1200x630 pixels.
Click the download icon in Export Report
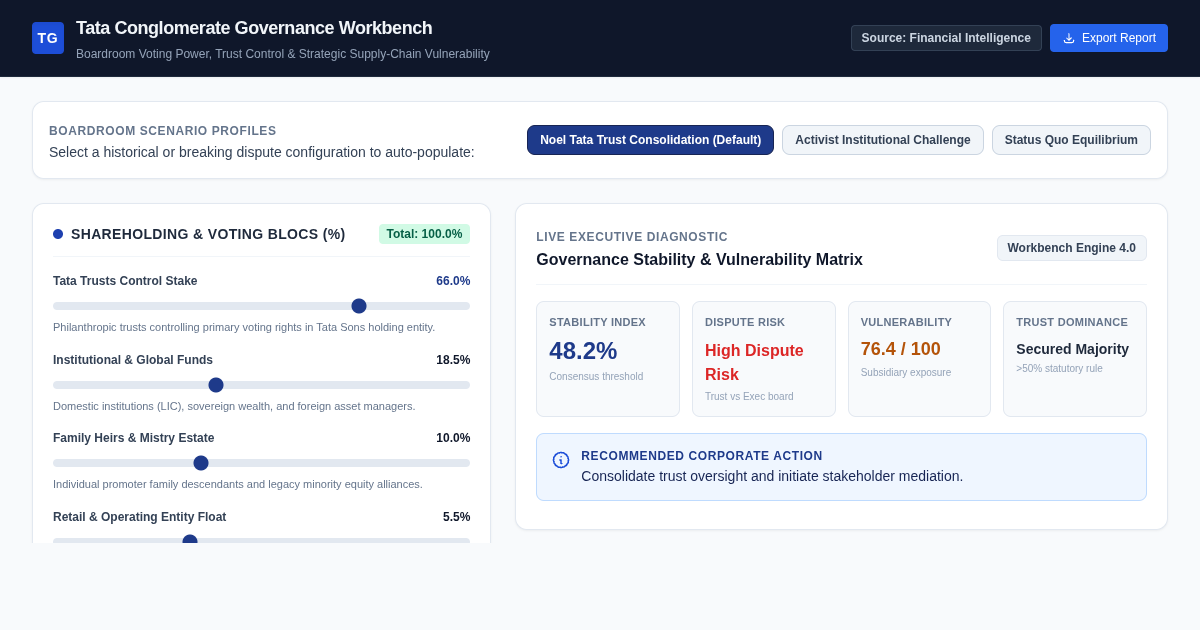coord(1069,38)
